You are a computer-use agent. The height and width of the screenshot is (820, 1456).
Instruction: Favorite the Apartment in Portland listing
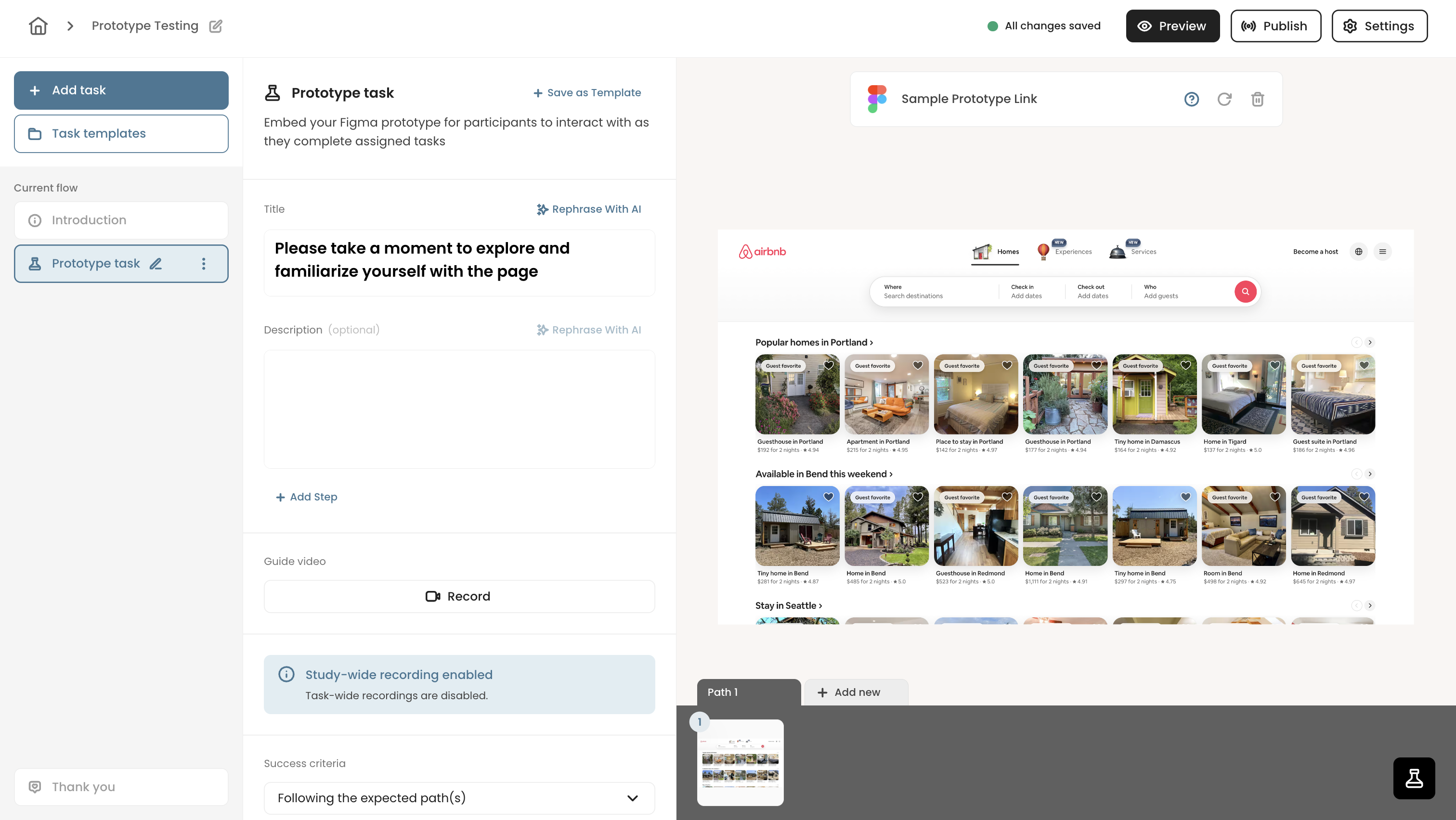pyautogui.click(x=918, y=365)
